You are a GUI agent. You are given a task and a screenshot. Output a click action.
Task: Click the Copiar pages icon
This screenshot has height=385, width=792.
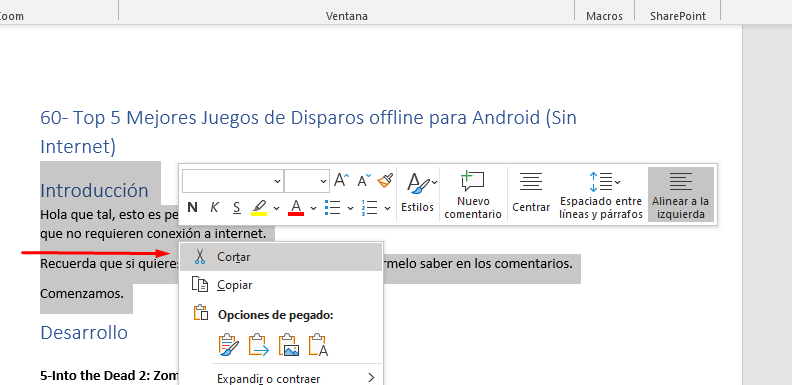[x=200, y=284]
